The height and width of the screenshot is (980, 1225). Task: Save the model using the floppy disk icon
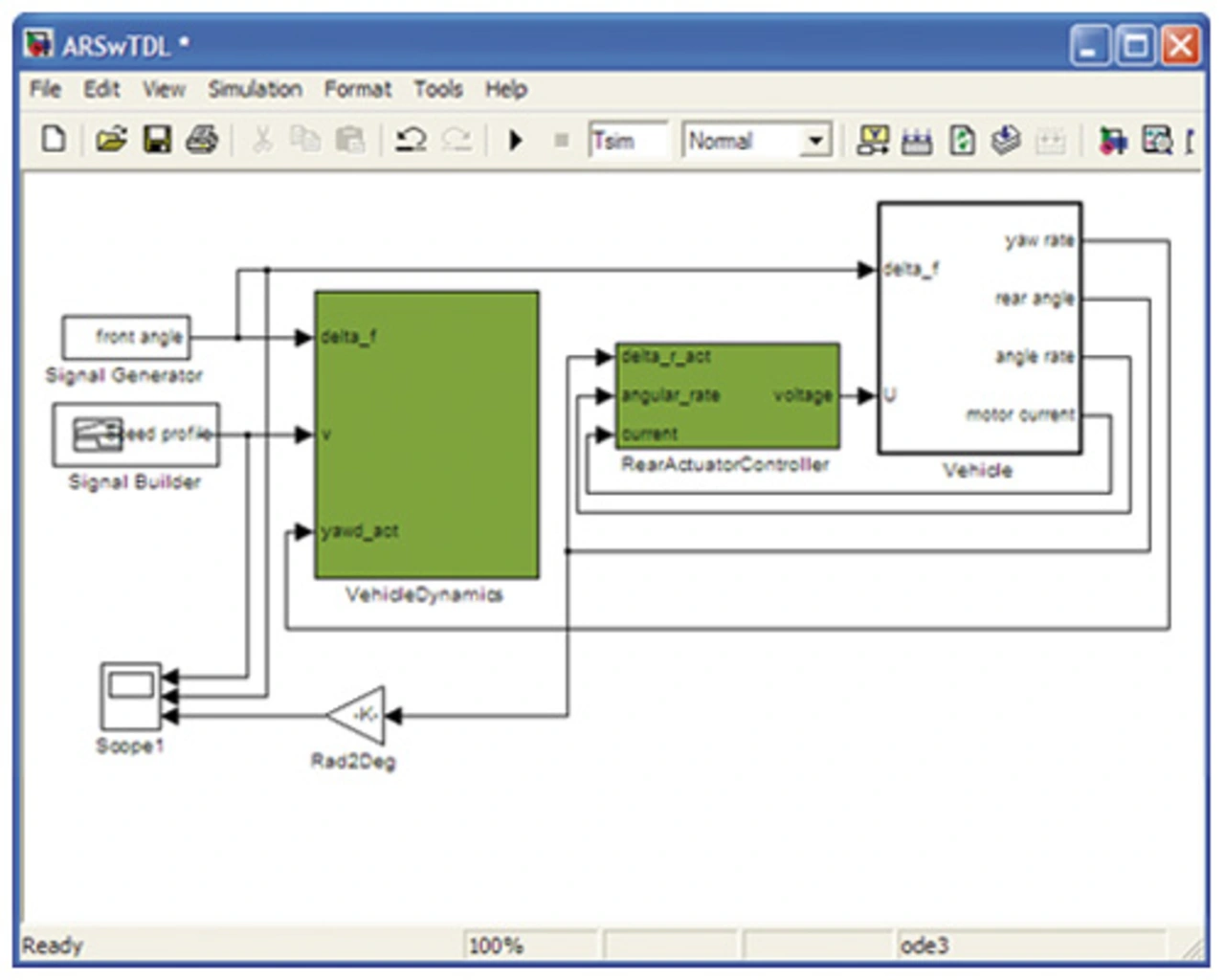coord(157,140)
